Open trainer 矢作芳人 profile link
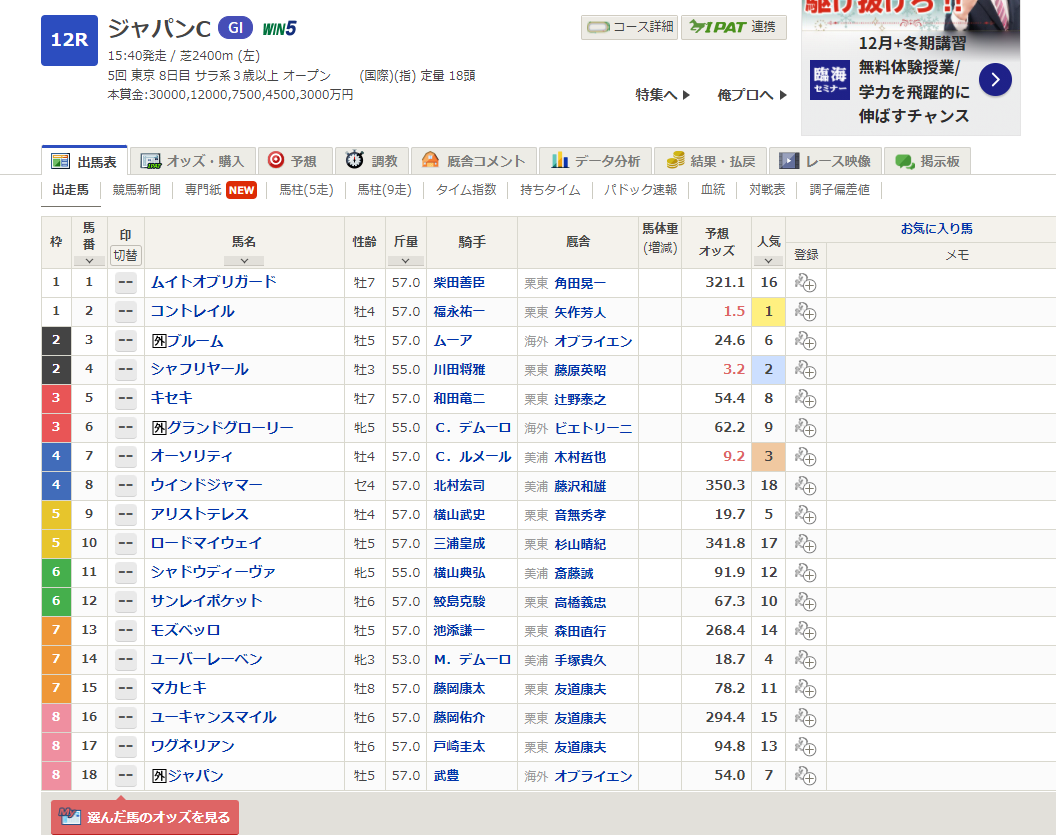Image resolution: width=1056 pixels, height=835 pixels. coord(581,312)
